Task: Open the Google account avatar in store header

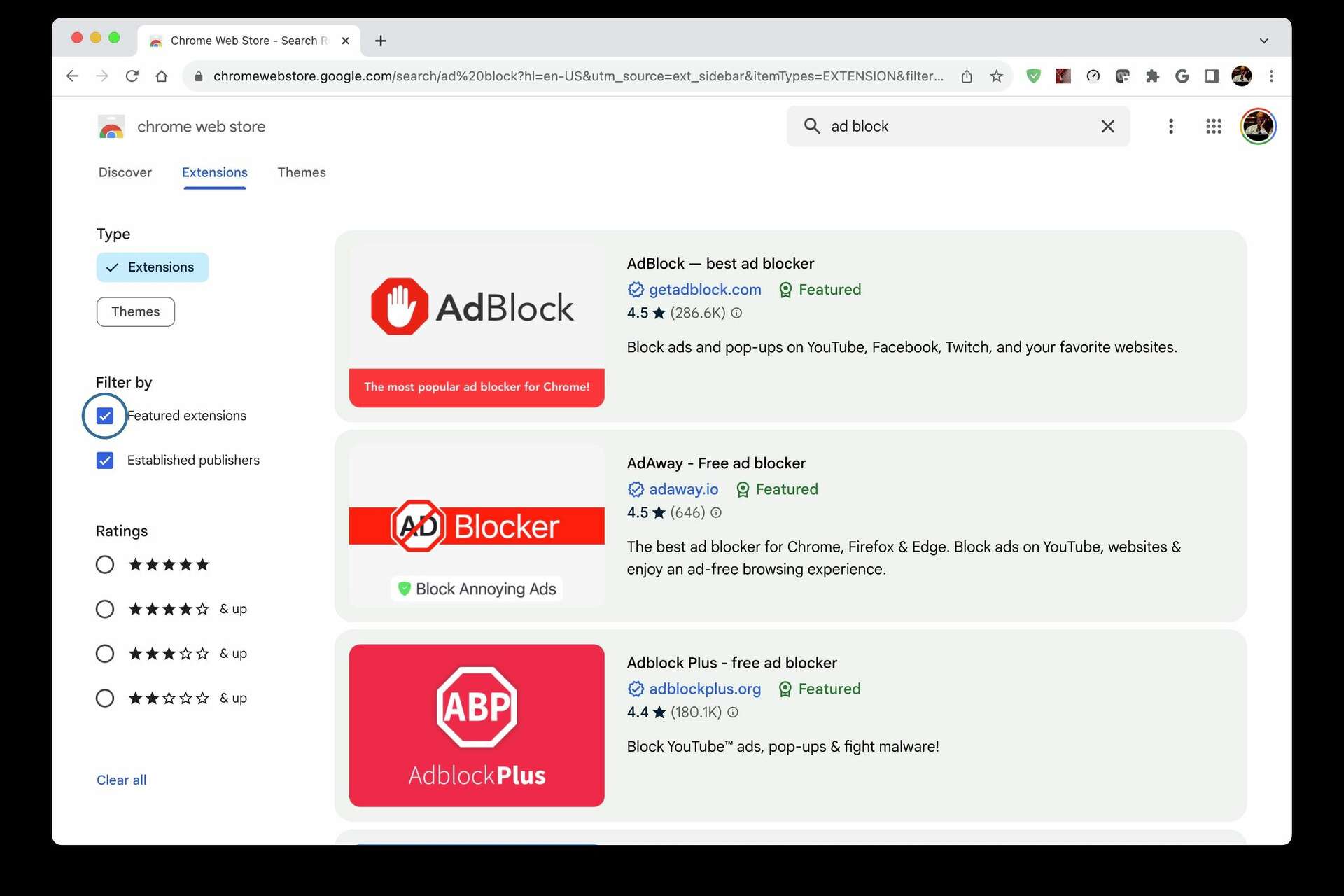Action: [1258, 126]
